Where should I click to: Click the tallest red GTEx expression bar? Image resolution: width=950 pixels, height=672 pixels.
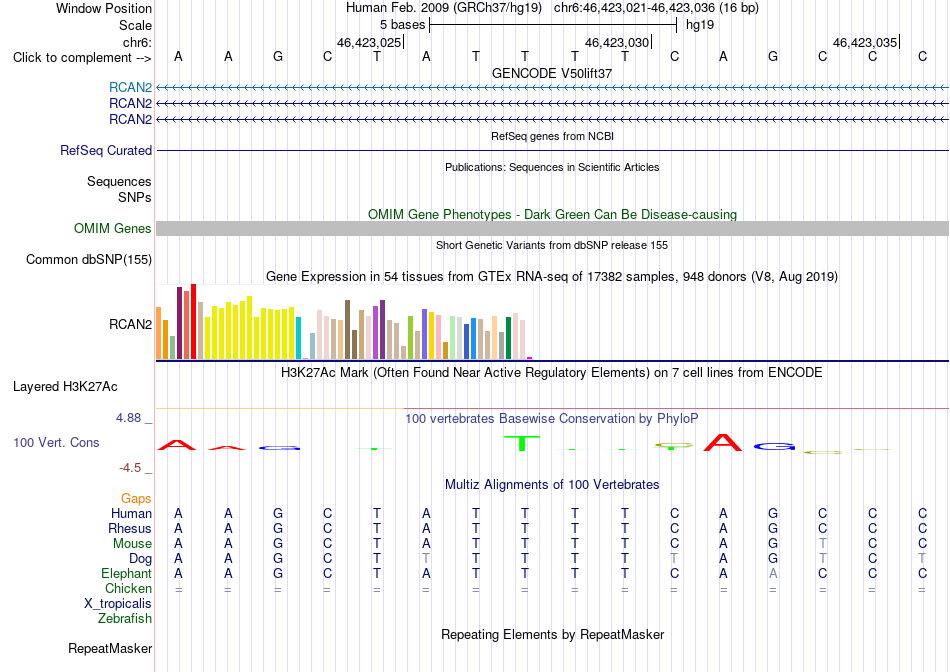pyautogui.click(x=193, y=321)
